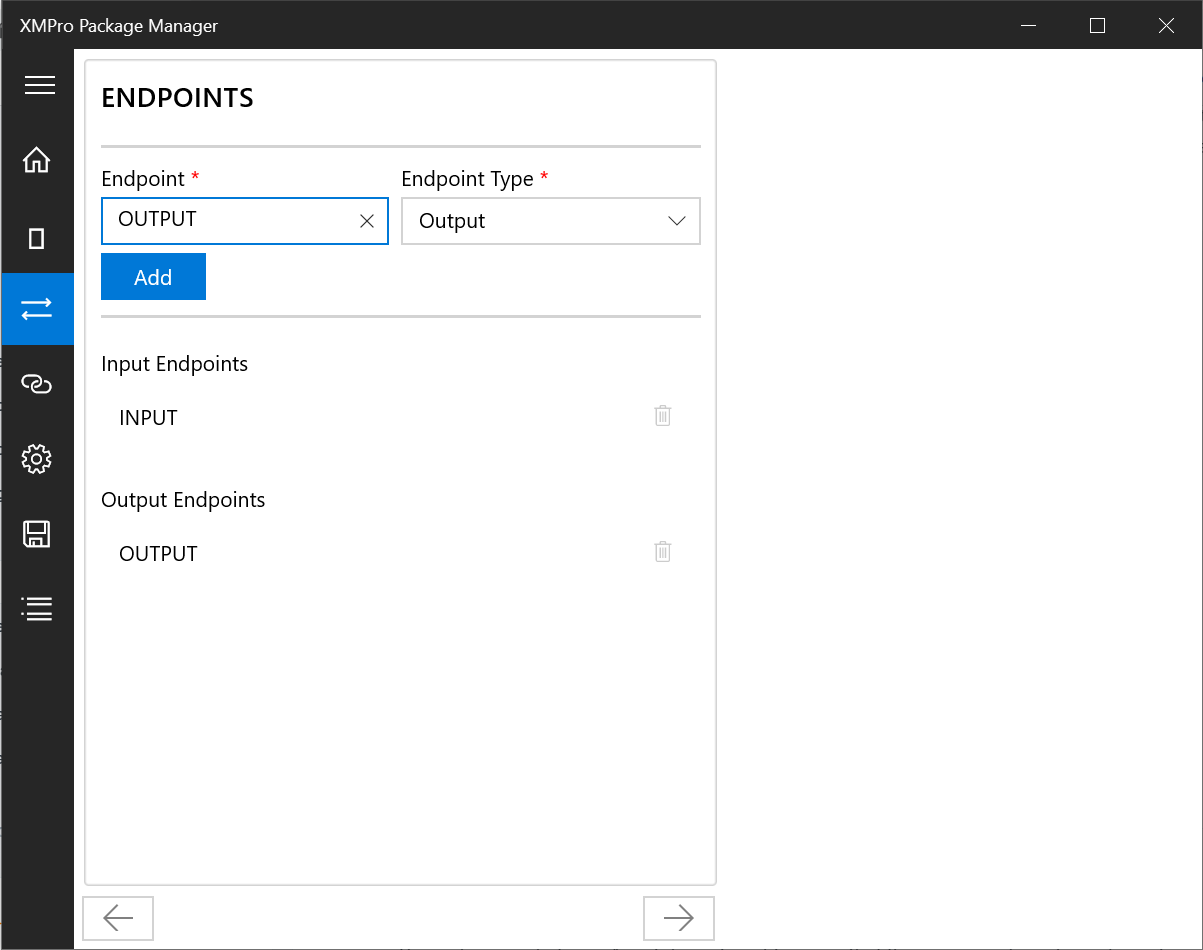1203x950 pixels.
Task: Expand the Output selection list
Action: point(678,221)
